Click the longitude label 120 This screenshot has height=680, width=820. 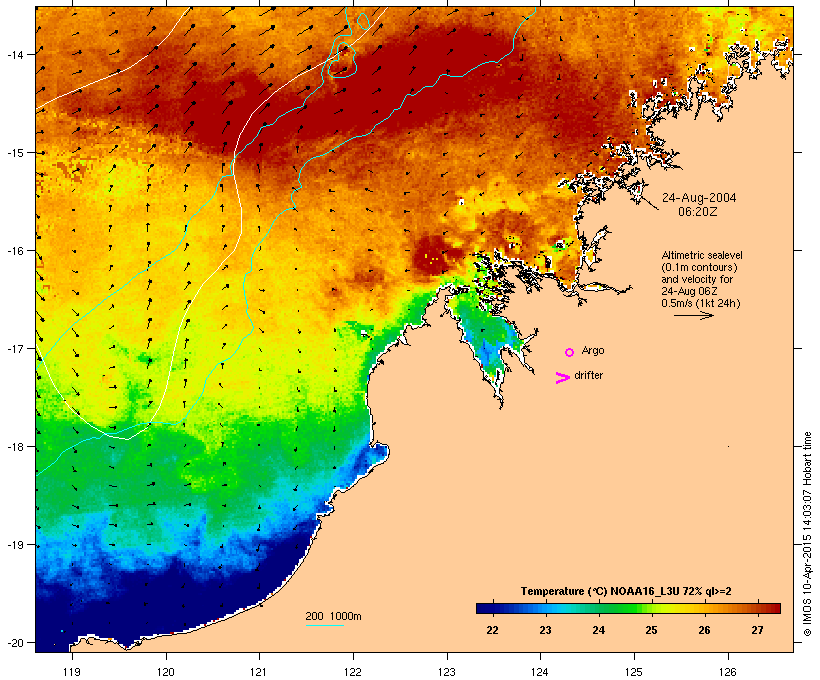166,672
